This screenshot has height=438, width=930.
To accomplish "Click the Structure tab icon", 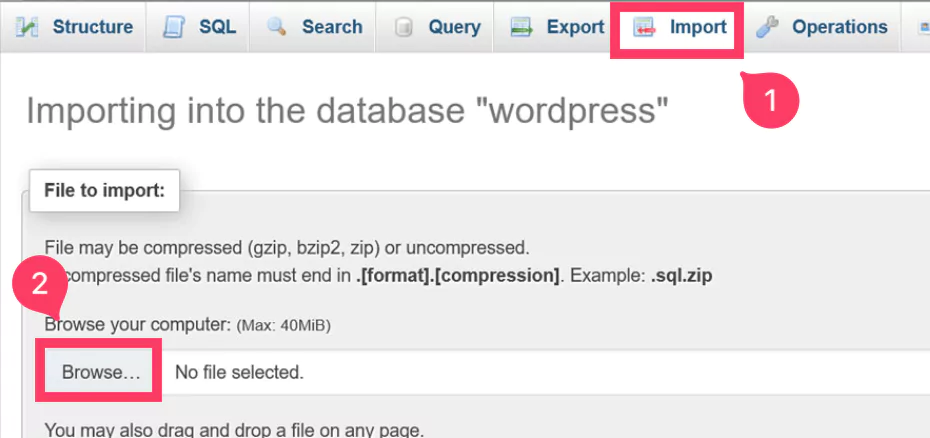I will 25,27.
